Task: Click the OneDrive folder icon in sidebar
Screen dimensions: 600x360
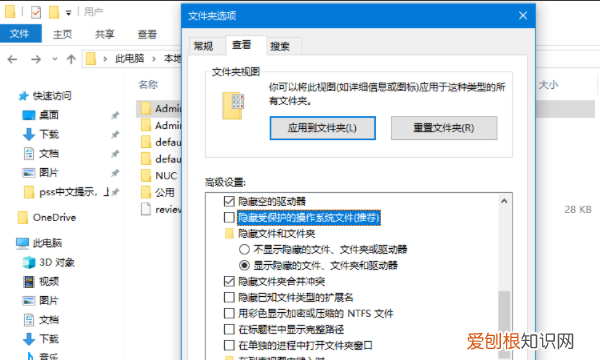Action: [23, 217]
